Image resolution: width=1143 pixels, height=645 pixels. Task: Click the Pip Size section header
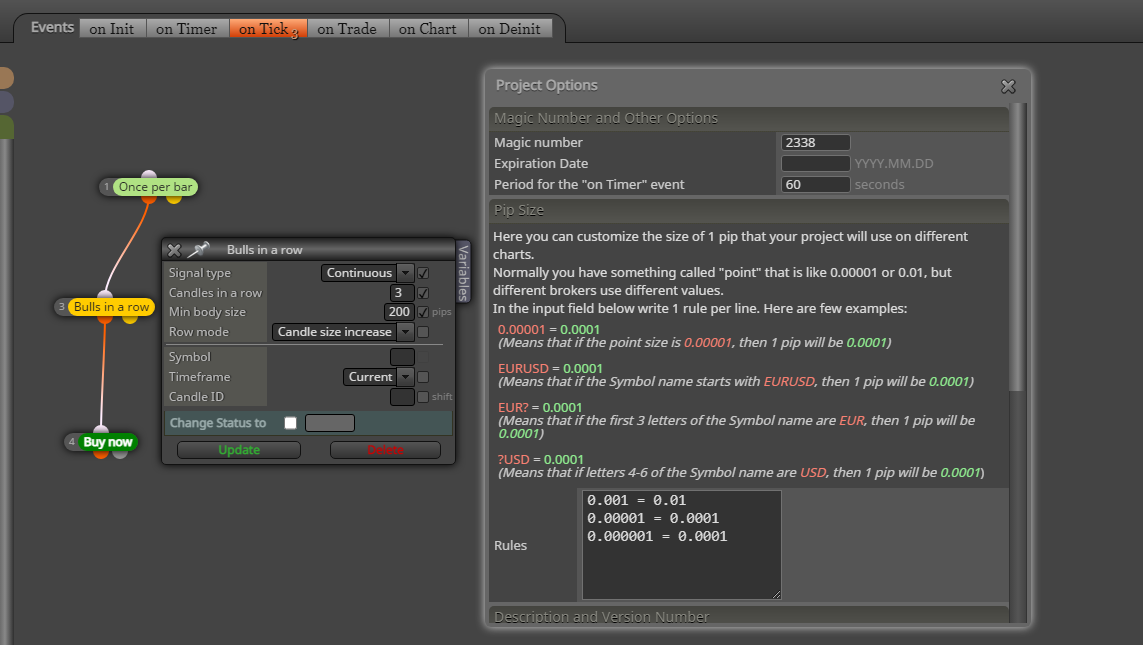coord(749,211)
